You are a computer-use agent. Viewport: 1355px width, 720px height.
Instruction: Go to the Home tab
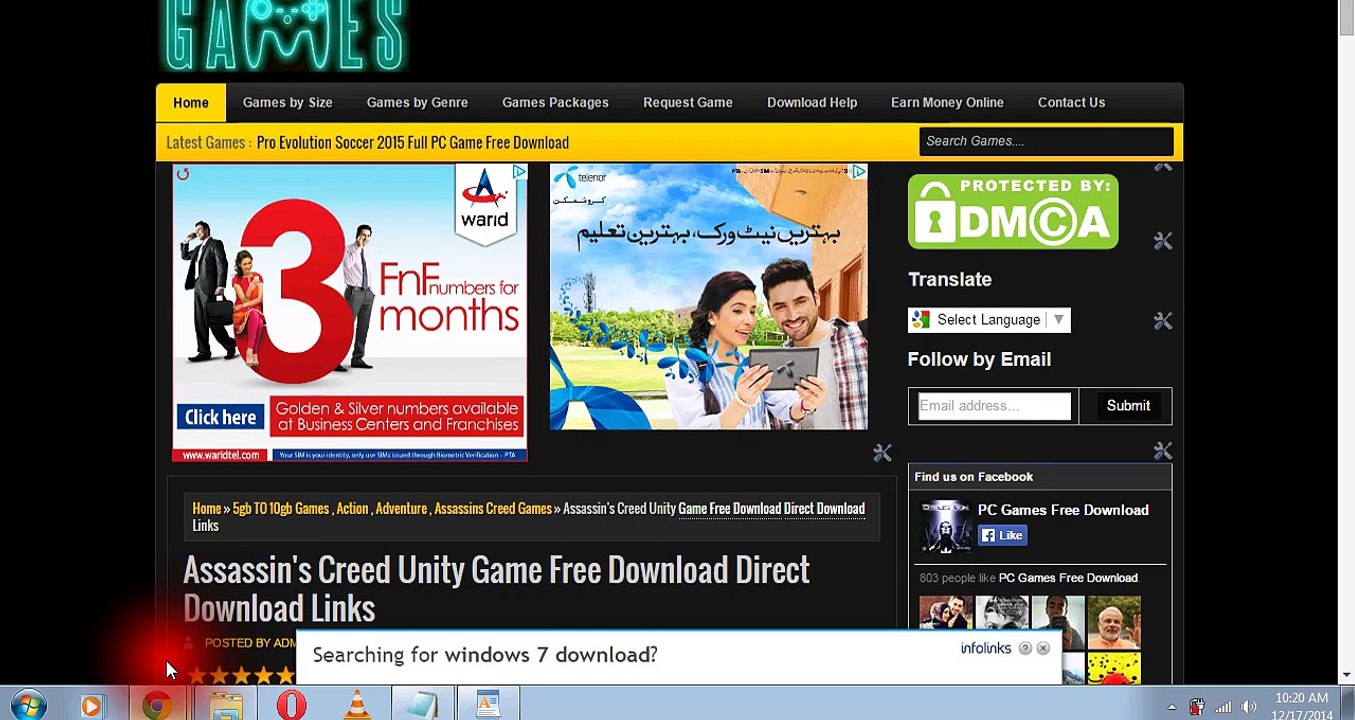[191, 102]
